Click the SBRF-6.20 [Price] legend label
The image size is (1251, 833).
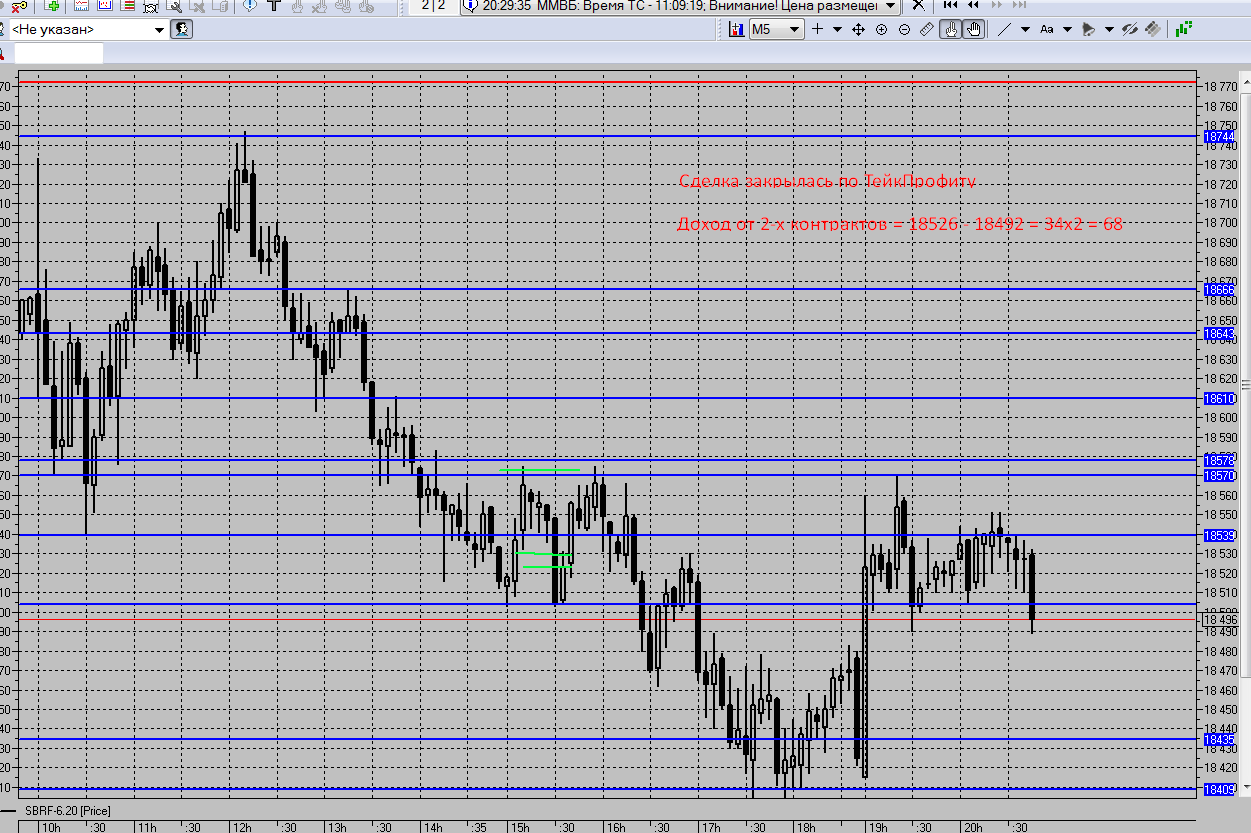point(69,809)
